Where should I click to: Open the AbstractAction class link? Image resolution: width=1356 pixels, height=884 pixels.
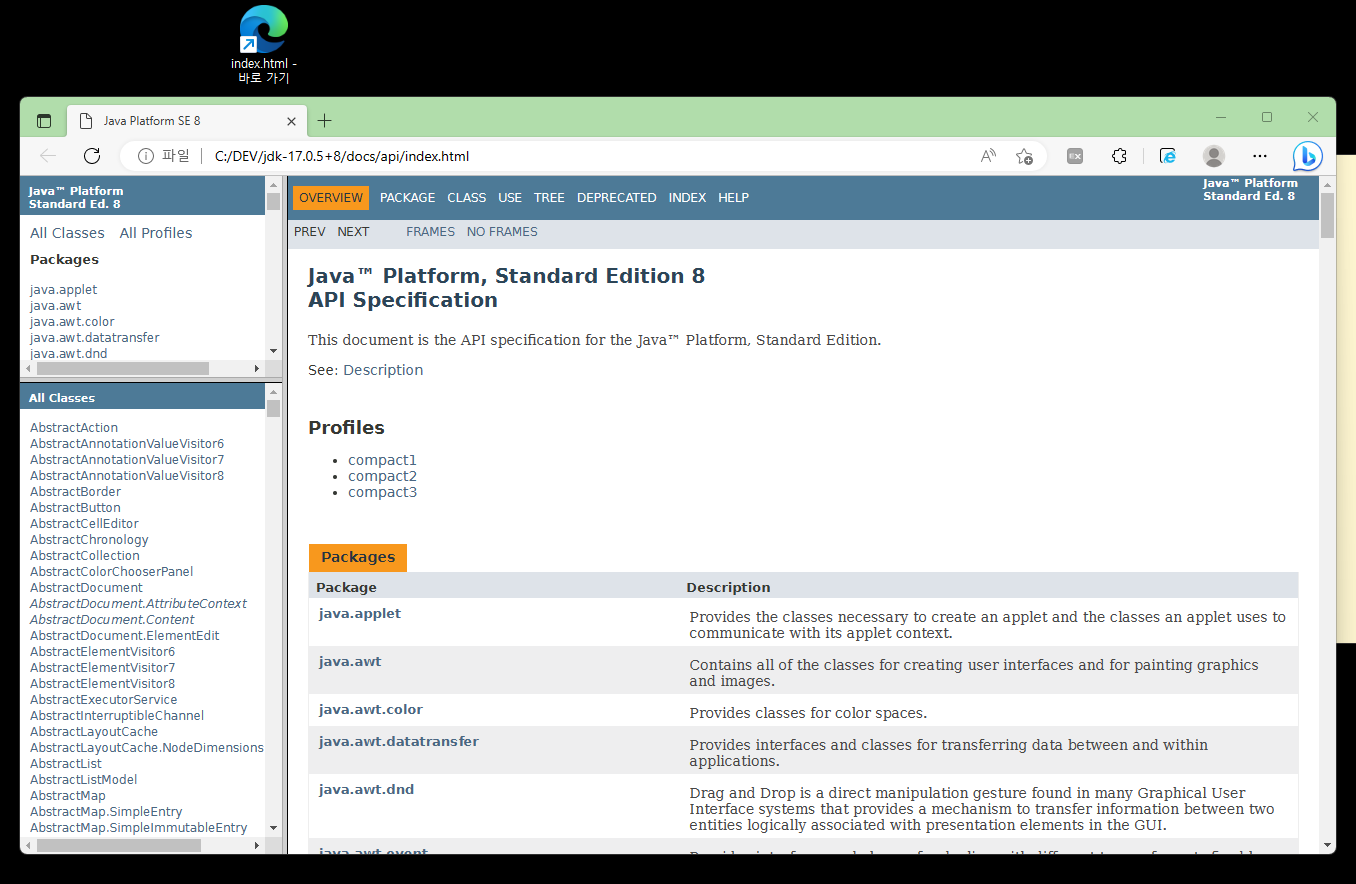74,428
